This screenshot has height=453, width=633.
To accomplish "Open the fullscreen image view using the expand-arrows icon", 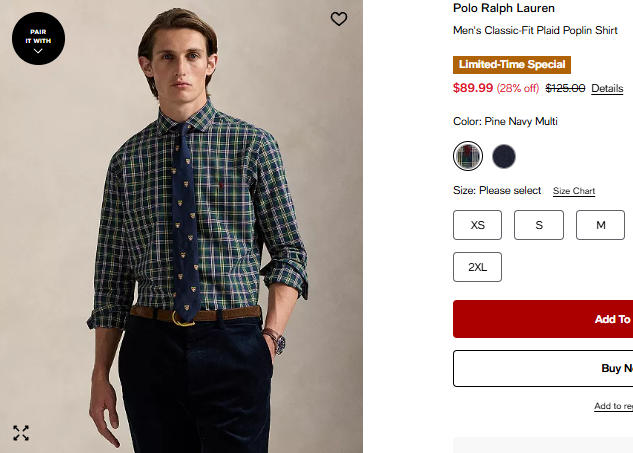I will (21, 433).
